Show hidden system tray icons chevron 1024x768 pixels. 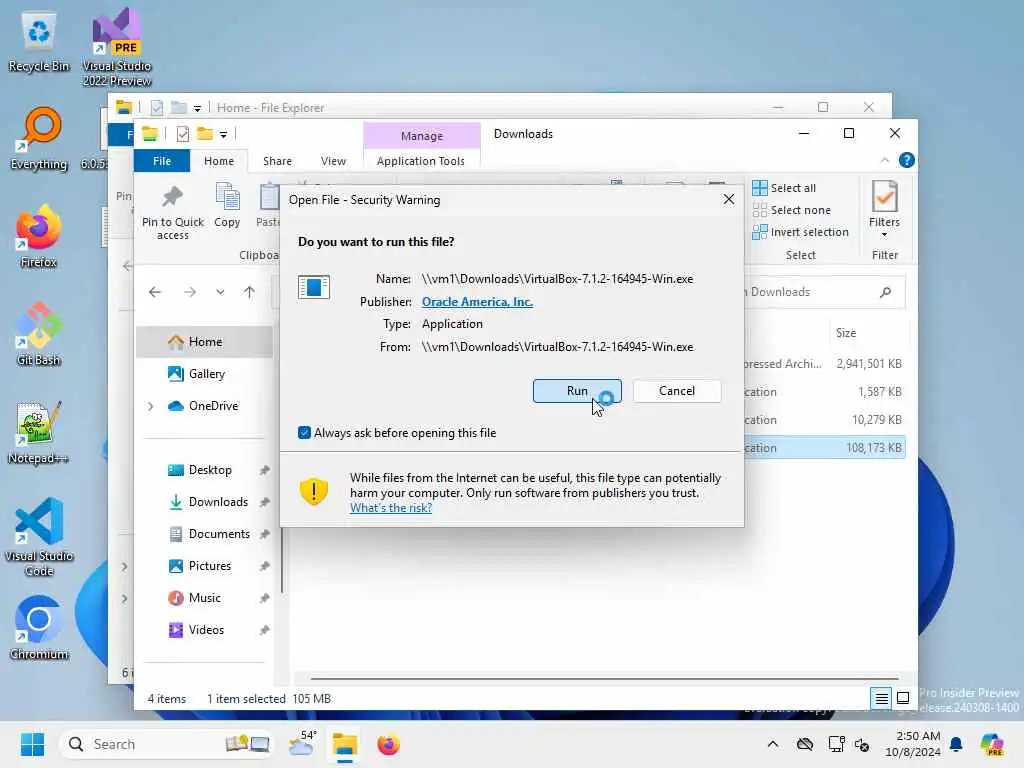click(x=773, y=744)
